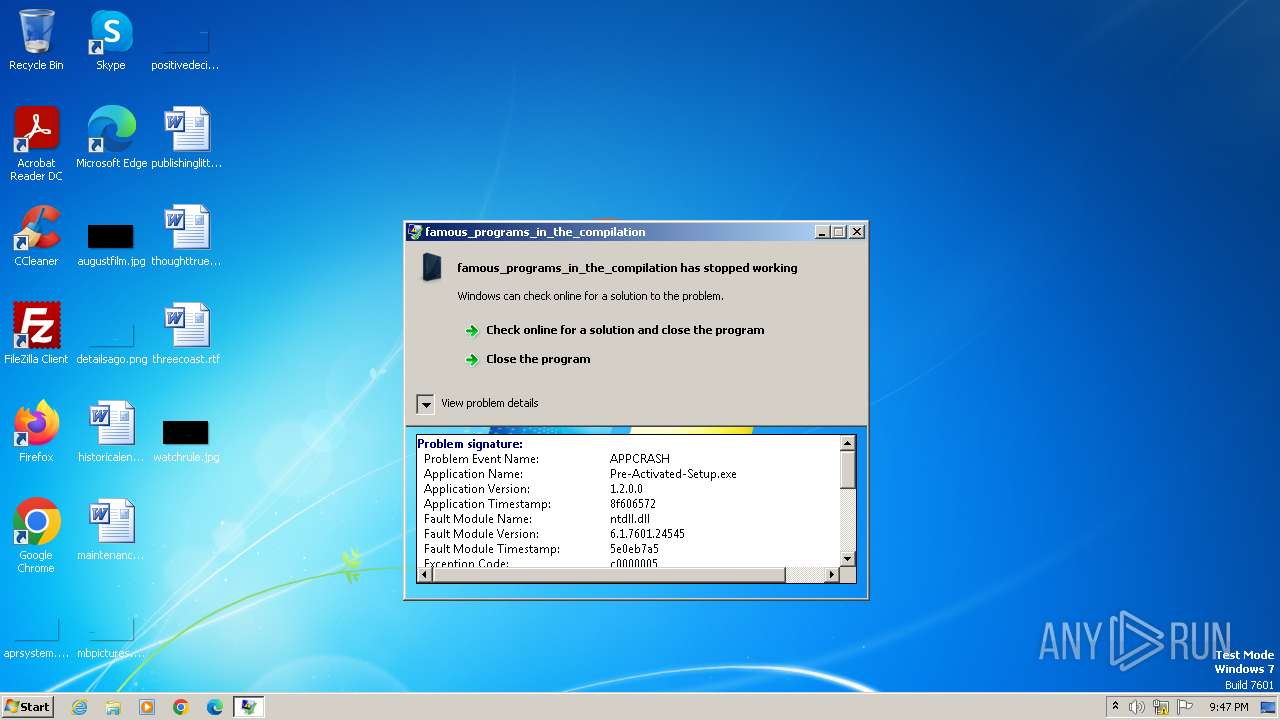Select the 'Pre-Activated-Setup.exe' application name value
This screenshot has width=1280, height=720.
[x=673, y=474]
